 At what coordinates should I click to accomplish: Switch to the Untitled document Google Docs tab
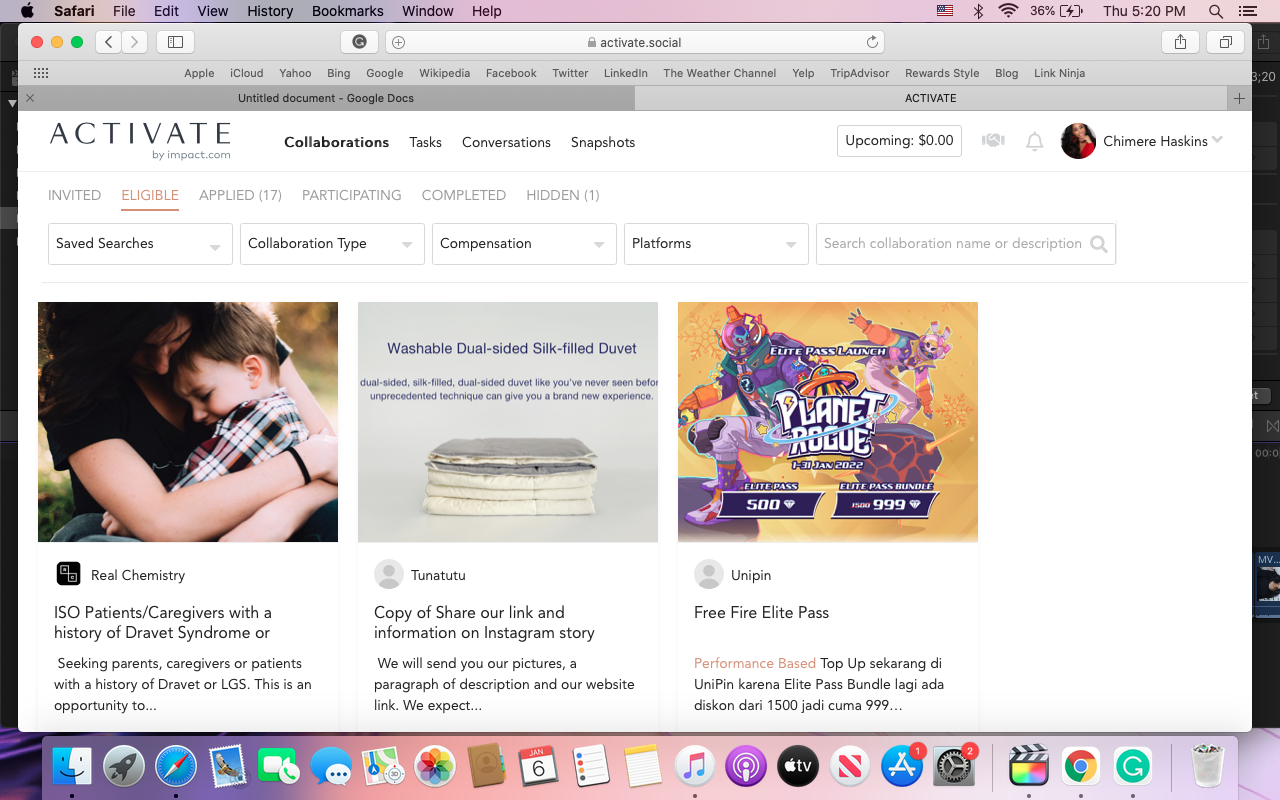(x=326, y=98)
